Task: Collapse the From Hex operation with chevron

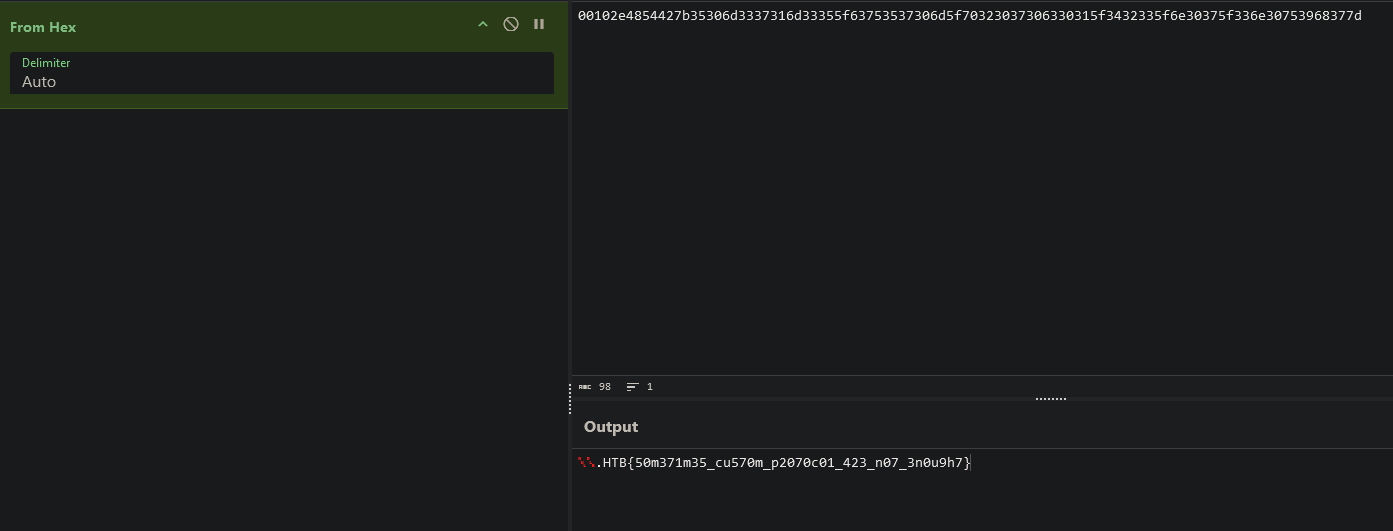Action: (483, 24)
